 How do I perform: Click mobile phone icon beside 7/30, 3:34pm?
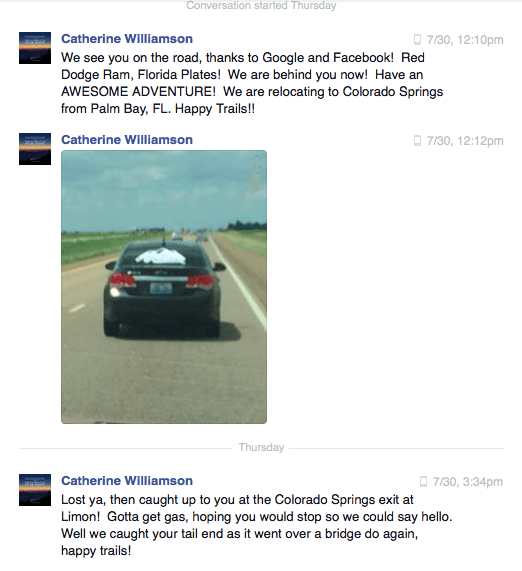(x=423, y=481)
